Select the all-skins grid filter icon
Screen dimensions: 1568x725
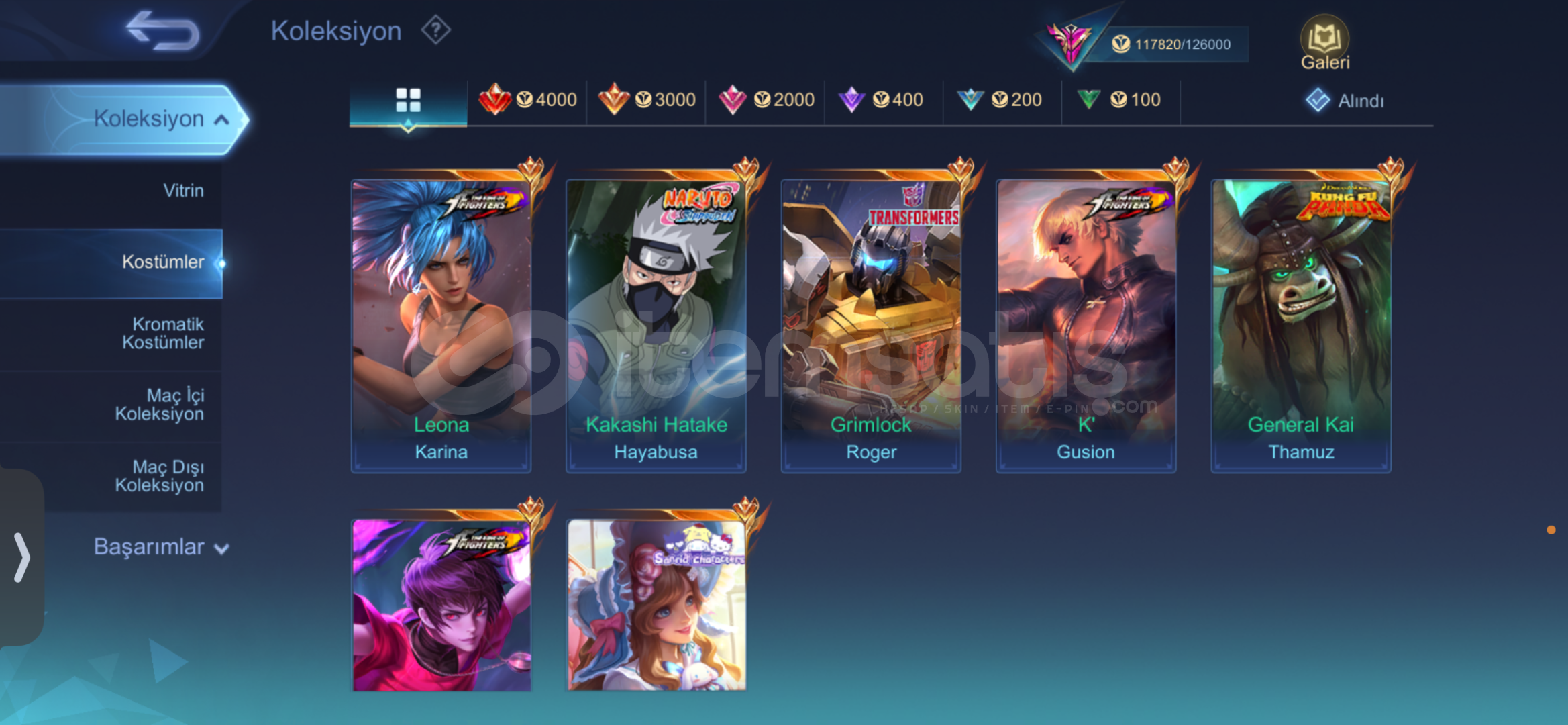tap(408, 101)
